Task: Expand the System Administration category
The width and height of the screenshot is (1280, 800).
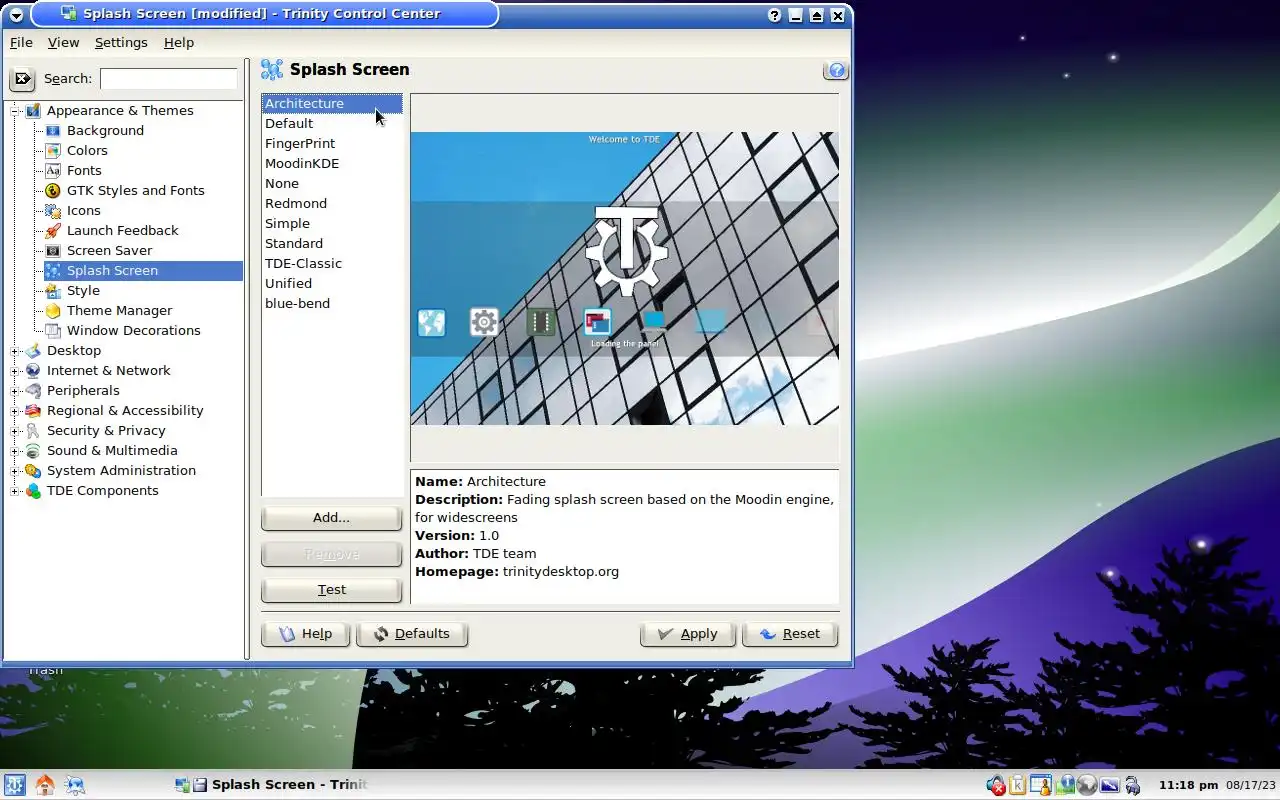Action: tap(15, 471)
